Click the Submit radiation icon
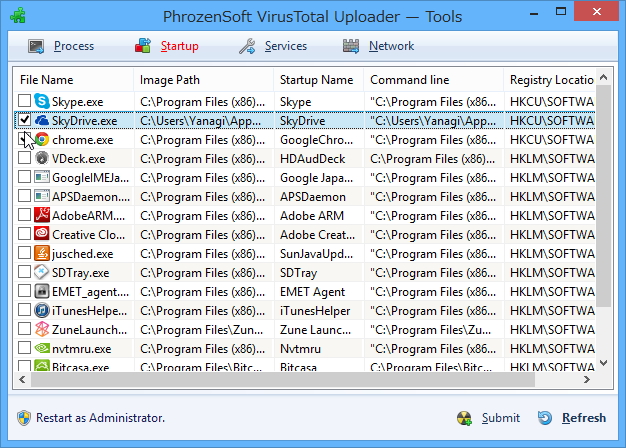The height and width of the screenshot is (448, 626). click(x=464, y=418)
